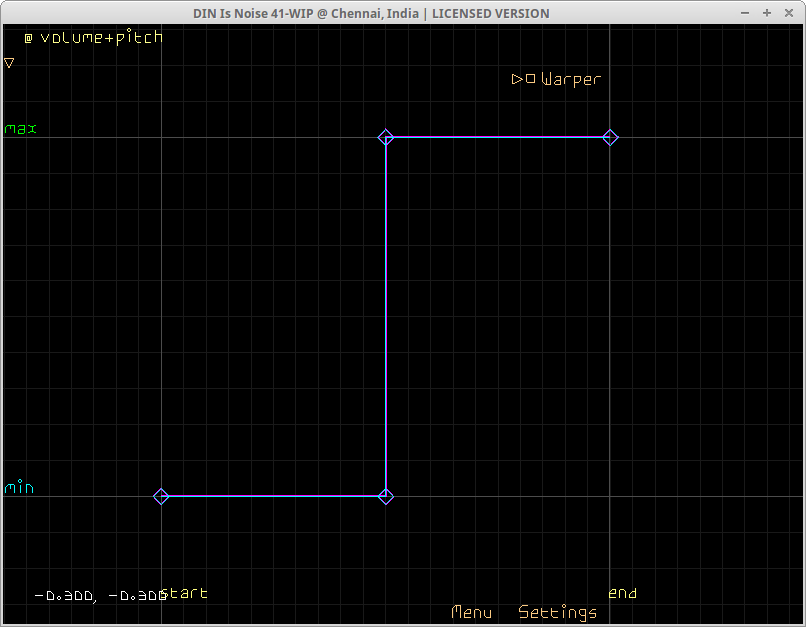806x627 pixels.
Task: Maximize the DIN Is Noise window
Action: 767,13
